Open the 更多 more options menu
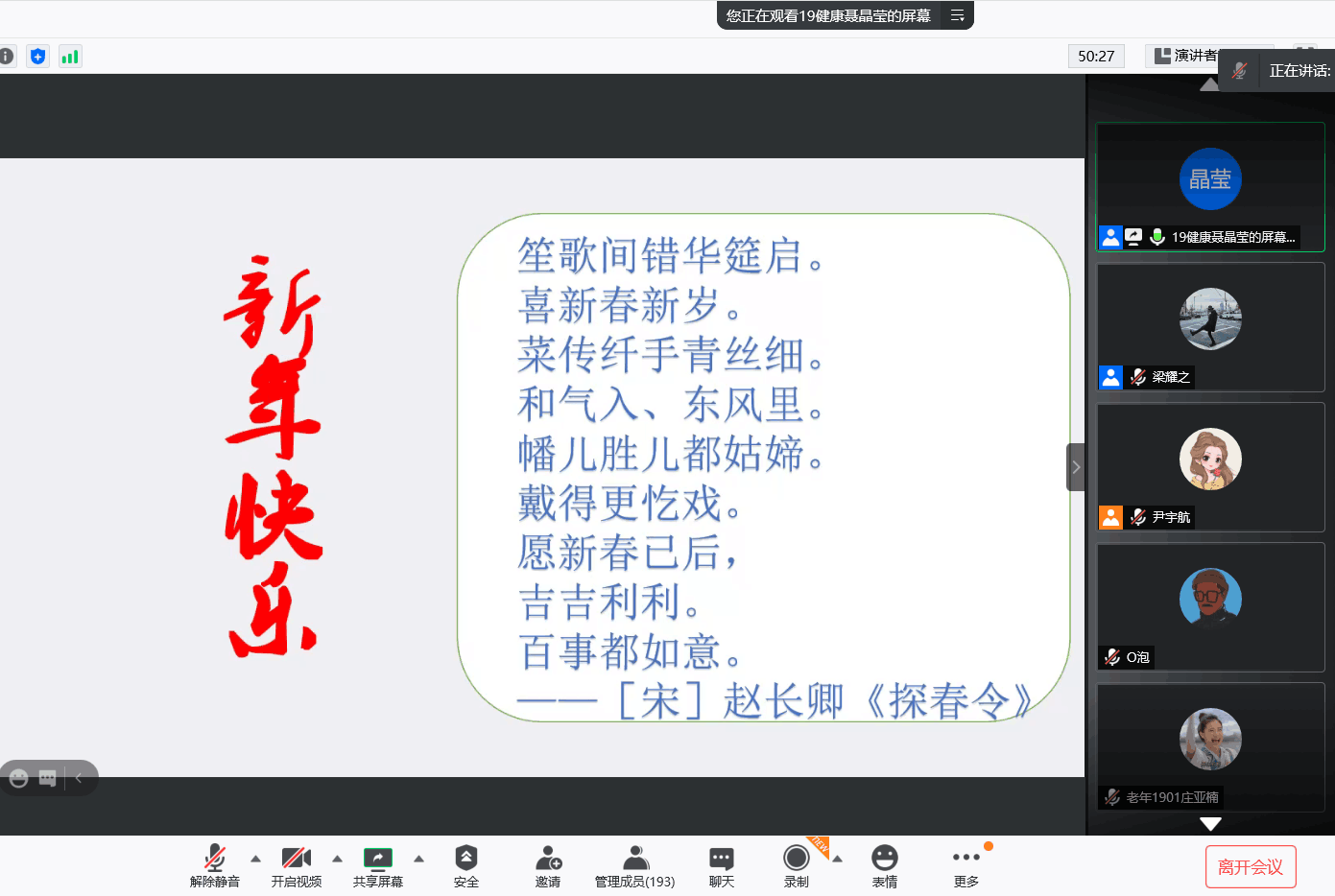Image resolution: width=1335 pixels, height=896 pixels. (966, 858)
